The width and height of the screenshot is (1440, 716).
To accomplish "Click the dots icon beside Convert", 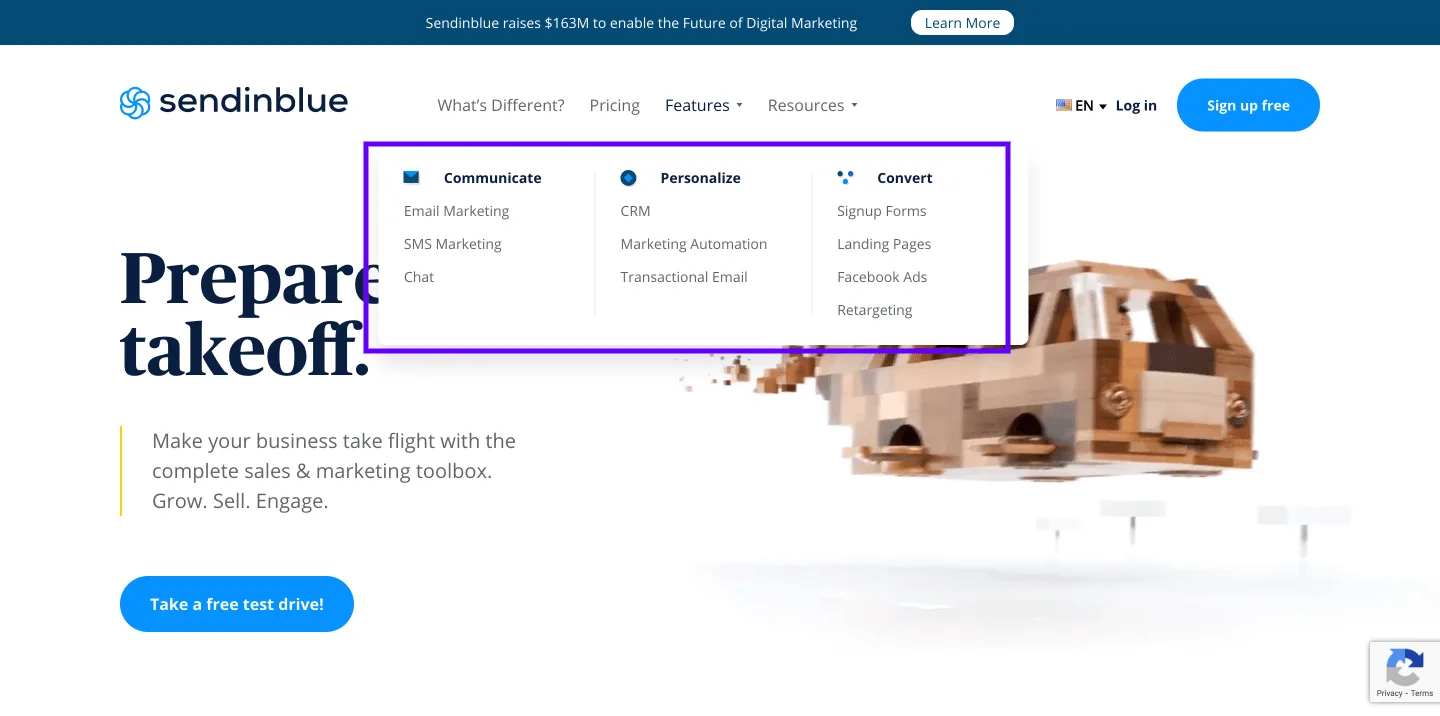I will 845,177.
